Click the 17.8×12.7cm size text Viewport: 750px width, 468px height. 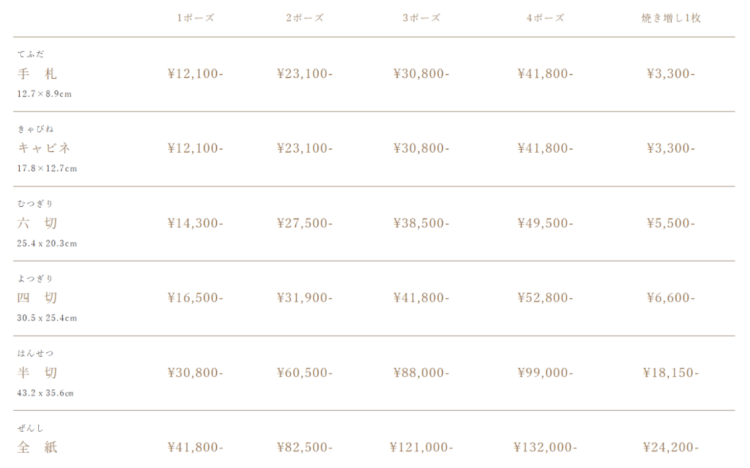47,168
